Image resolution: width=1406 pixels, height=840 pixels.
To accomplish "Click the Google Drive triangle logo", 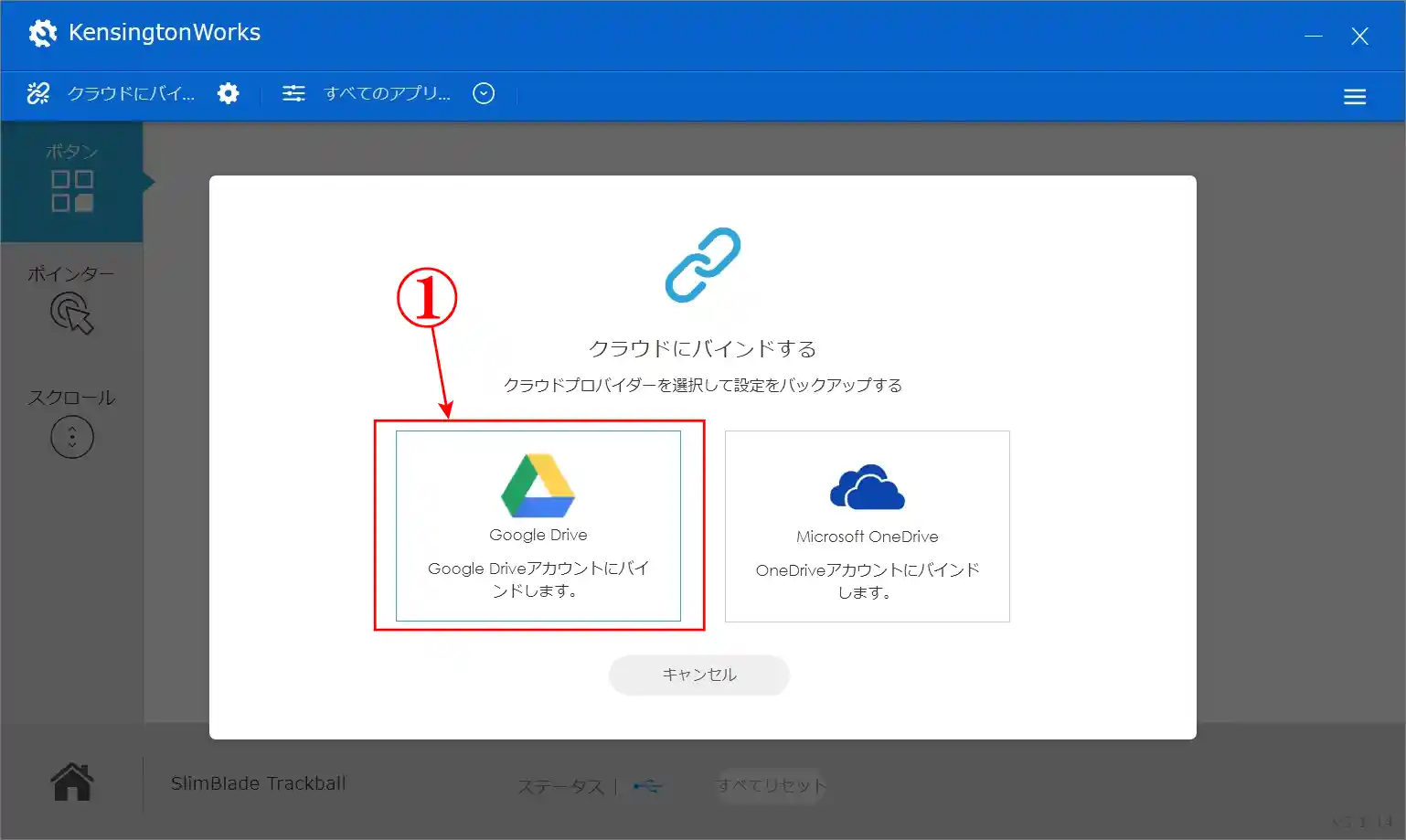I will coord(538,485).
